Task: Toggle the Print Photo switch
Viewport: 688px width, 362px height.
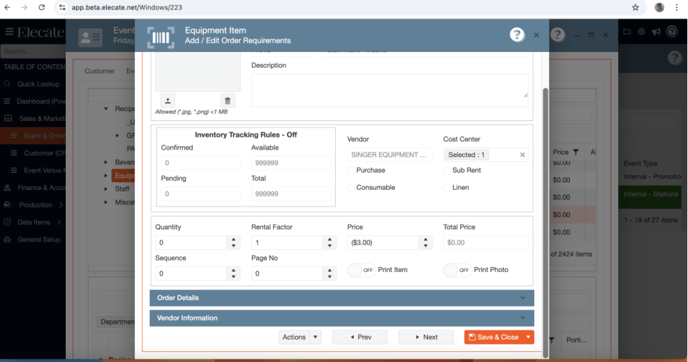Action: [x=457, y=270]
